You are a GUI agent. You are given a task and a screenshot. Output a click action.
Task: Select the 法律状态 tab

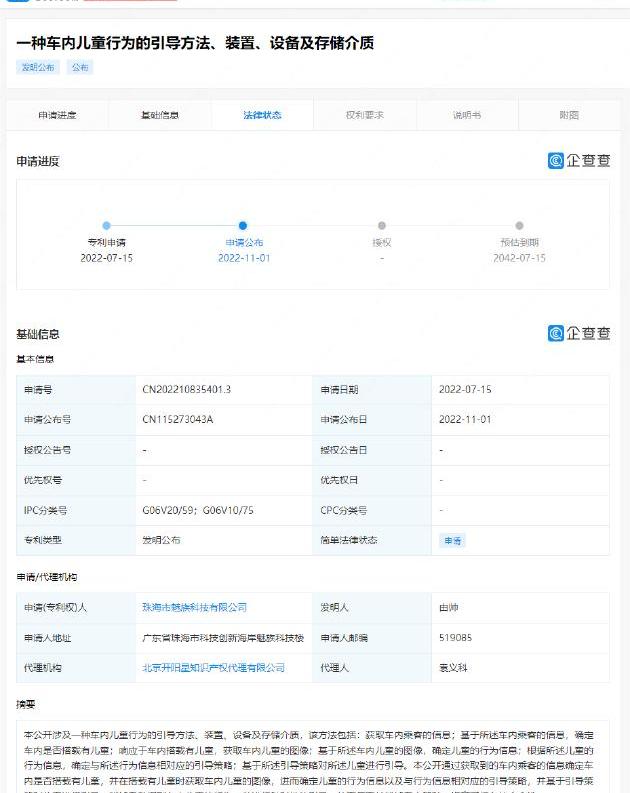pyautogui.click(x=262, y=115)
